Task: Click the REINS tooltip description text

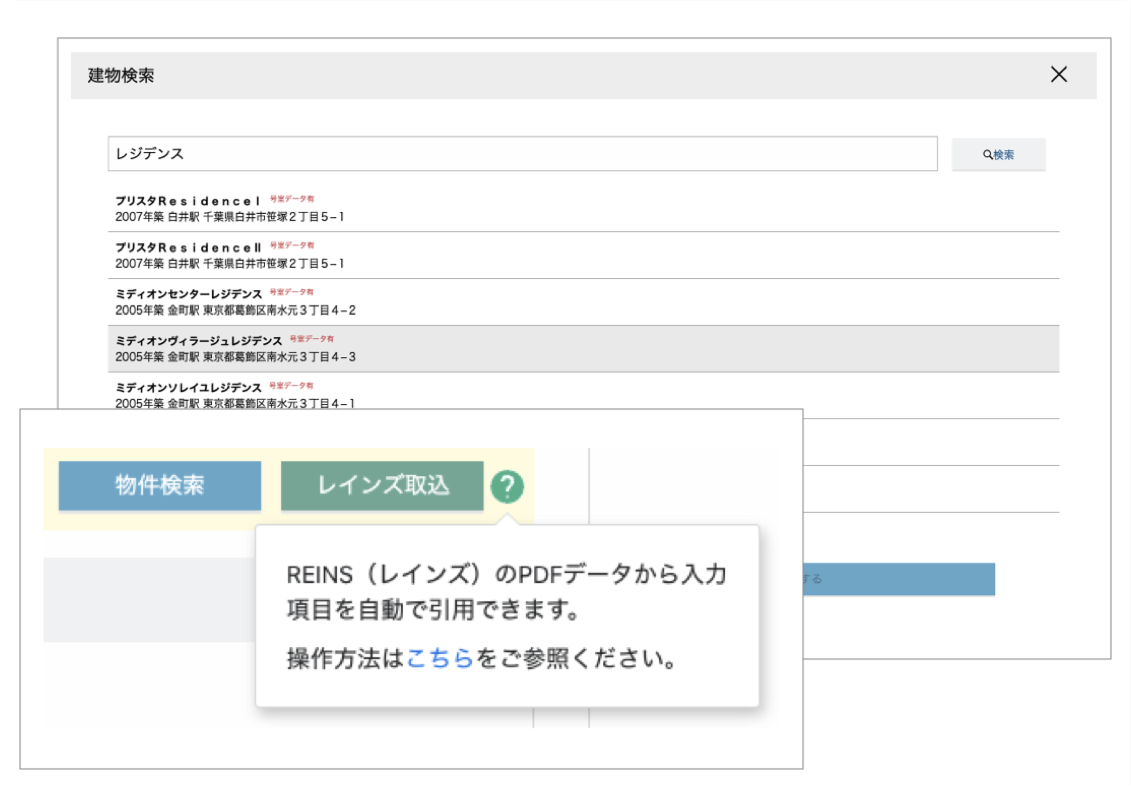Action: (506, 591)
